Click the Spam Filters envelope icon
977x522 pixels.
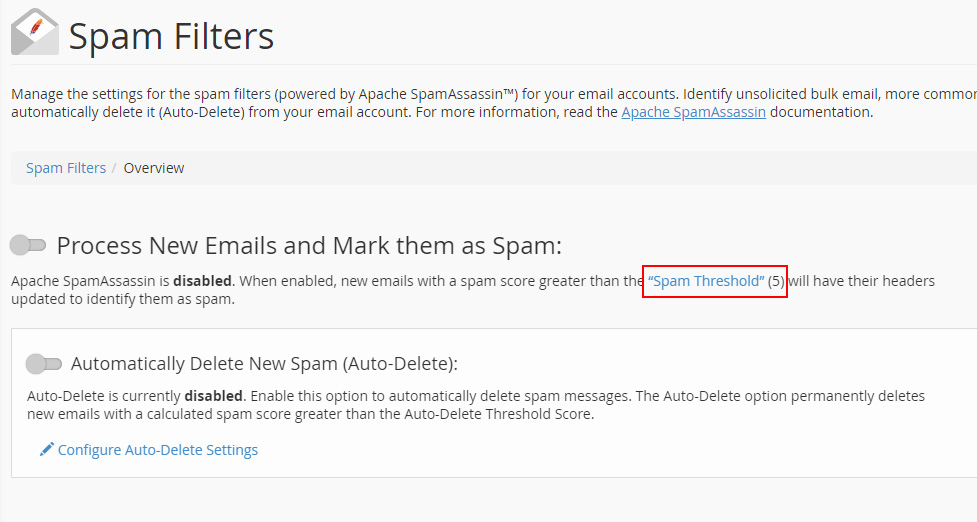(35, 32)
